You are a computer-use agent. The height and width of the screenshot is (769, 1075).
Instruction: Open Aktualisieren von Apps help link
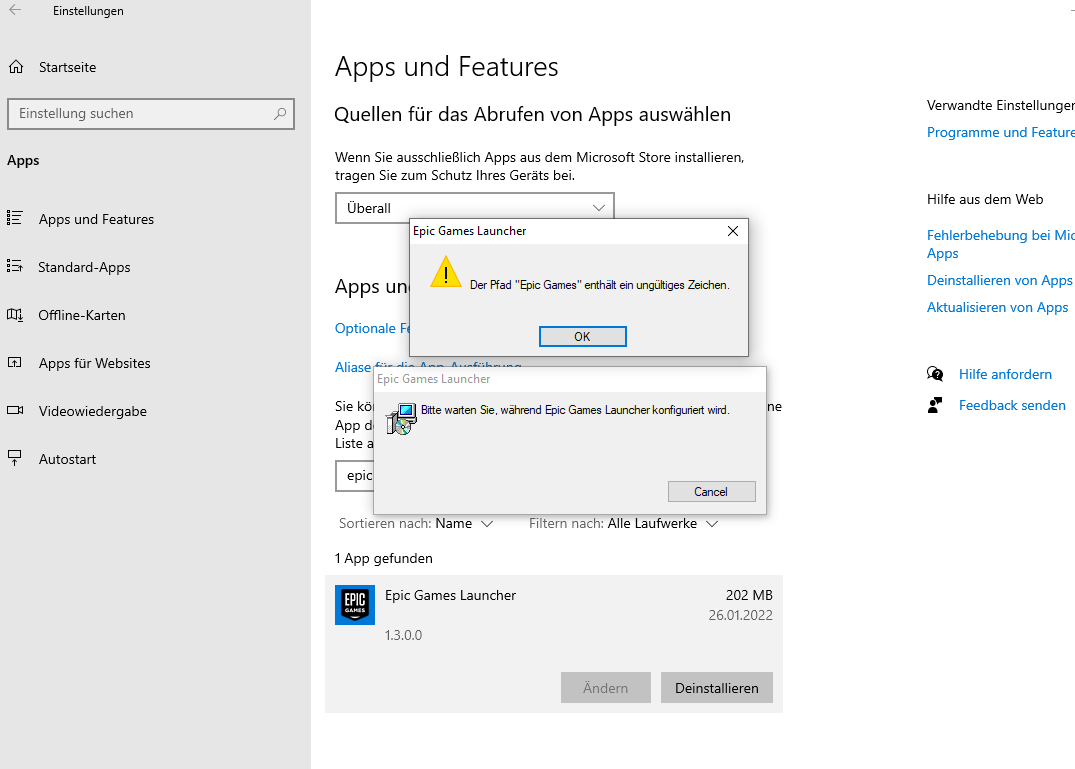point(997,307)
